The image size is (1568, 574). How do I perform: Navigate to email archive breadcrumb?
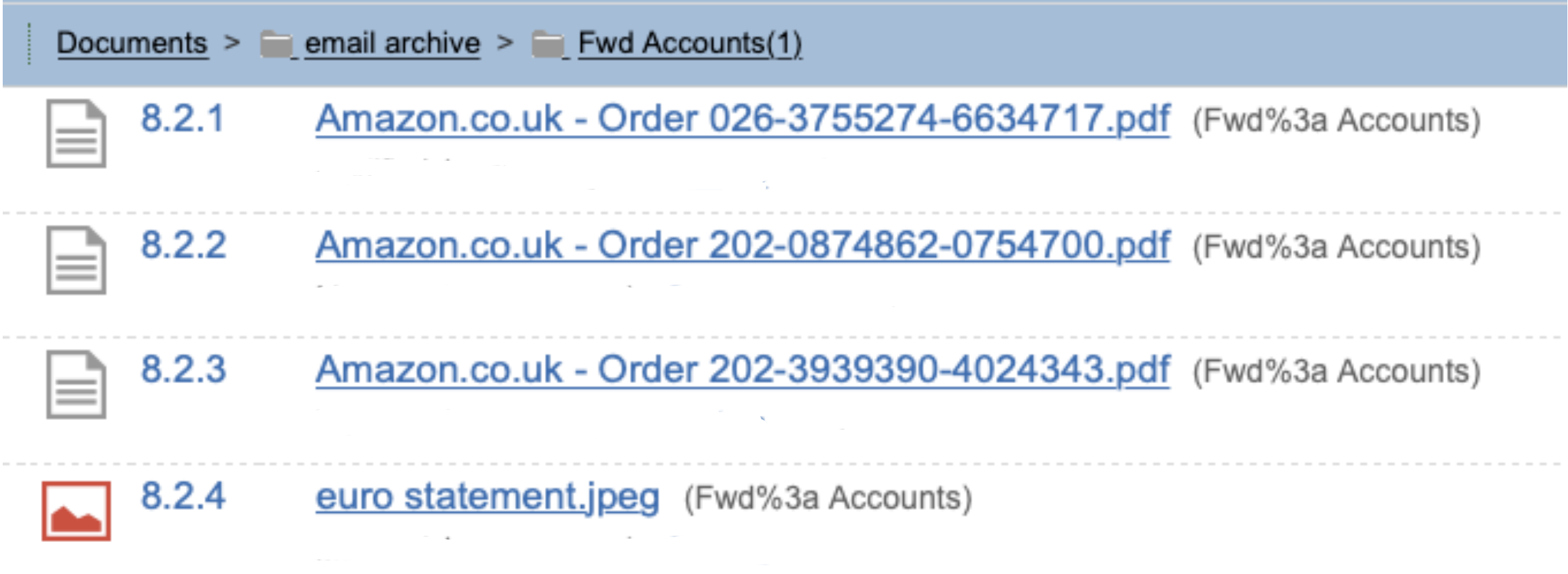pyautogui.click(x=392, y=43)
